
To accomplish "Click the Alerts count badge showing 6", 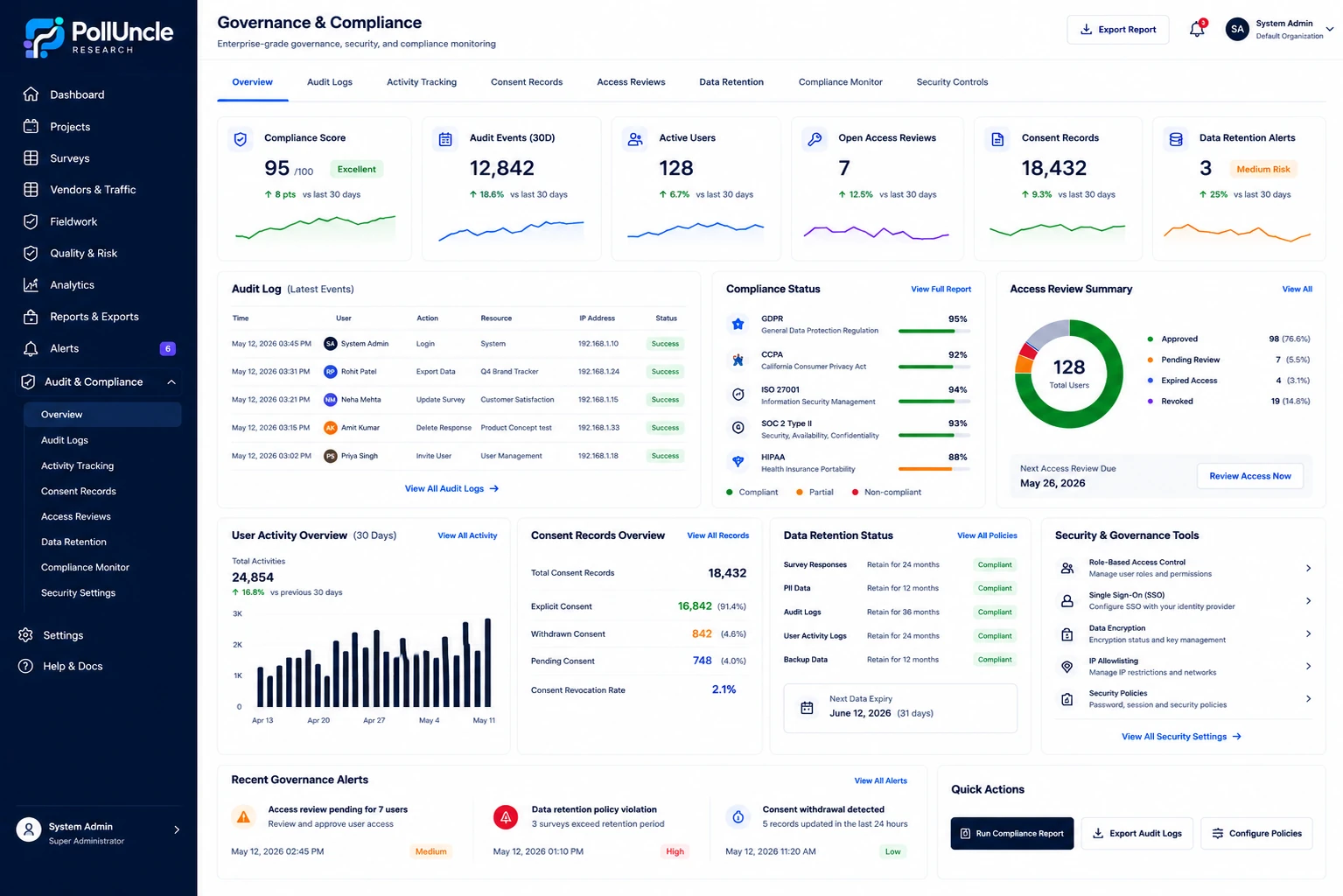I will pyautogui.click(x=168, y=349).
